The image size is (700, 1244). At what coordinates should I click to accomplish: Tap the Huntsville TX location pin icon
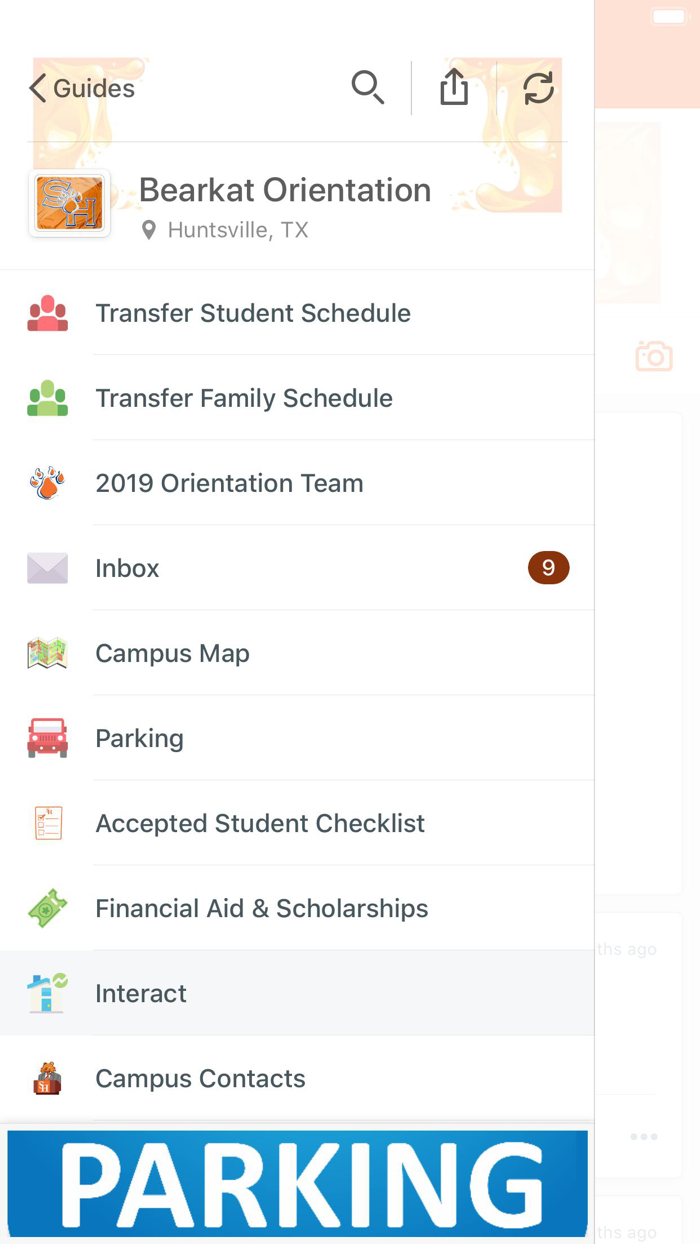pyautogui.click(x=149, y=229)
